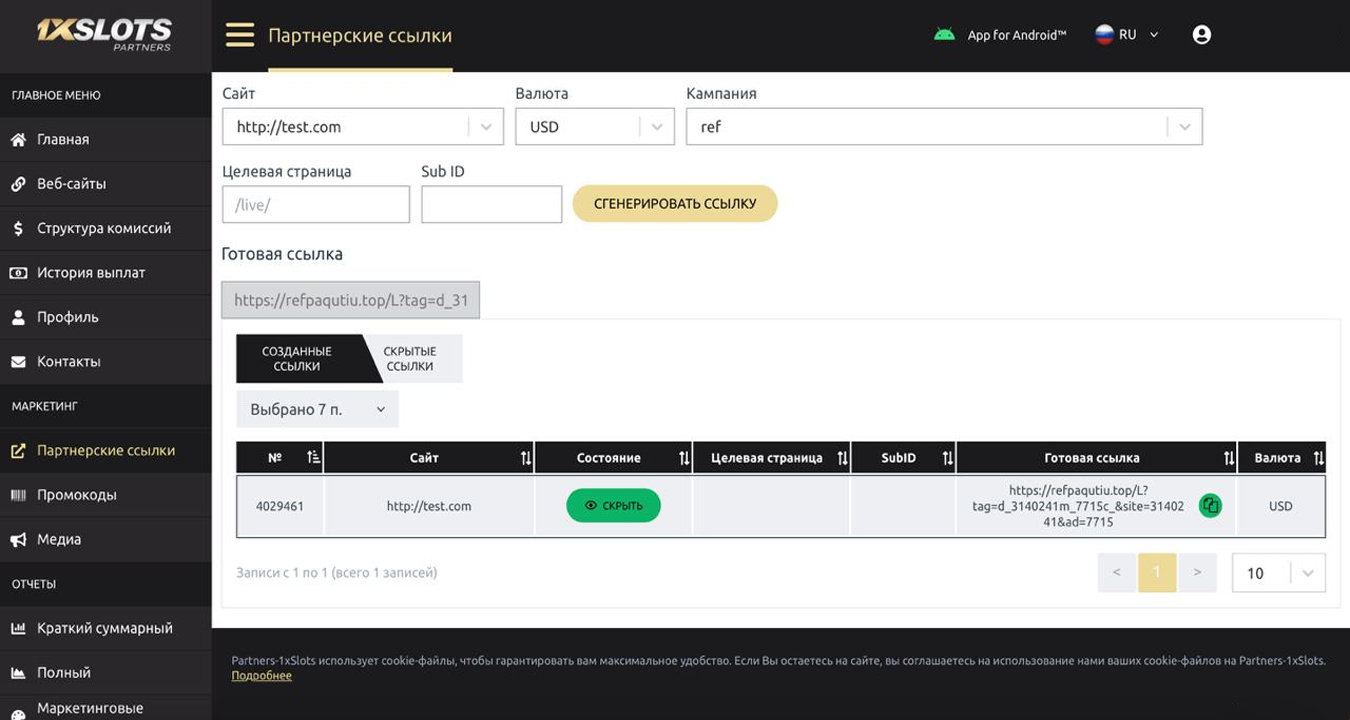Click the Sub ID input field

[492, 205]
